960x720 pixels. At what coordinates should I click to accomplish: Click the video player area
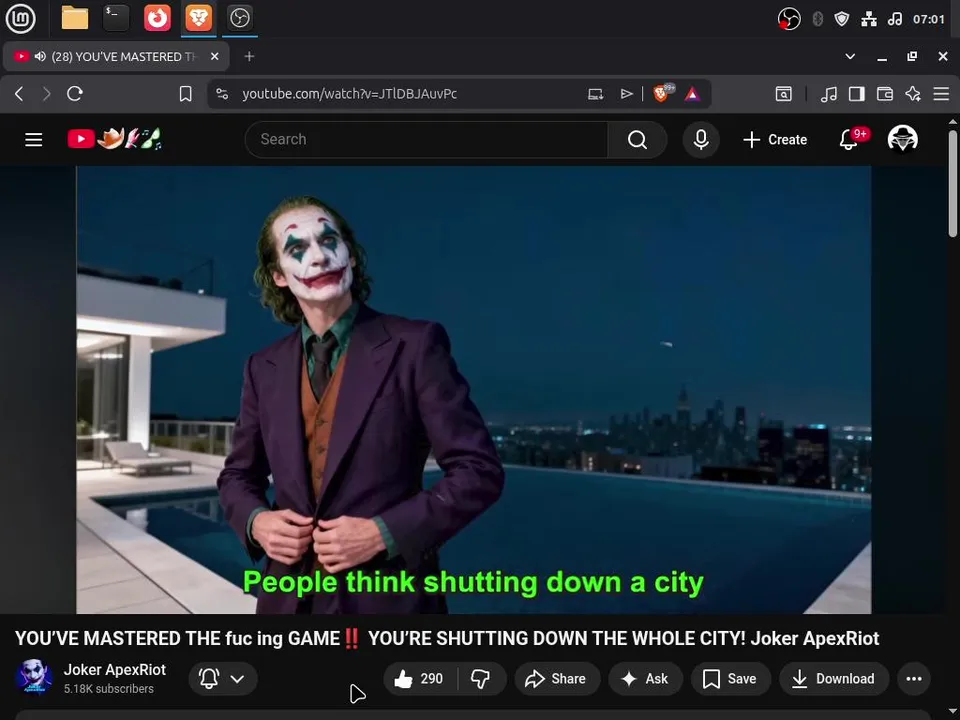(473, 389)
